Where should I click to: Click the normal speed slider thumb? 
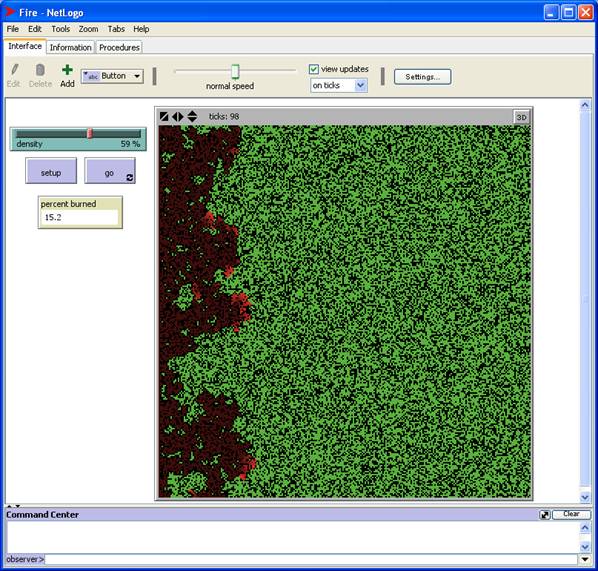click(x=235, y=71)
